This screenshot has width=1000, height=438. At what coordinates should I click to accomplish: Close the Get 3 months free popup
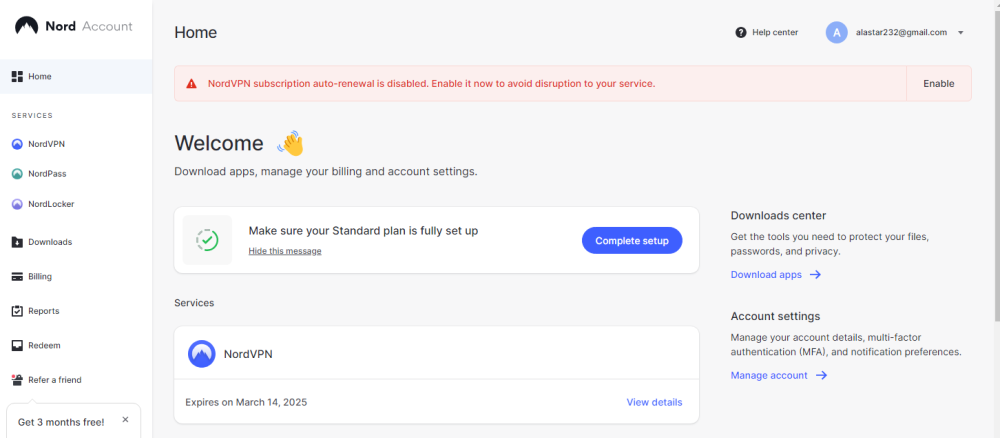[x=125, y=420]
